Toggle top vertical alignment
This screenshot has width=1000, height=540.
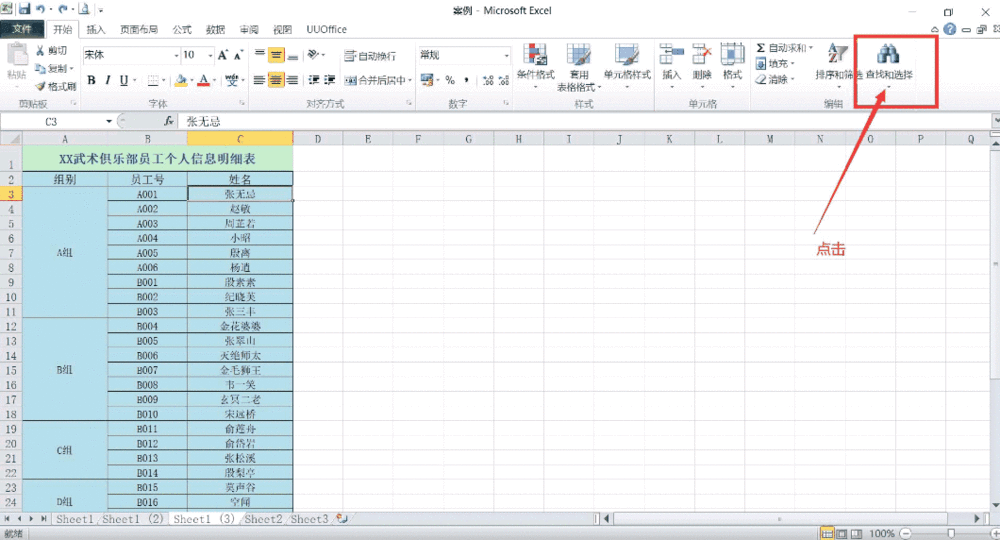click(x=259, y=55)
